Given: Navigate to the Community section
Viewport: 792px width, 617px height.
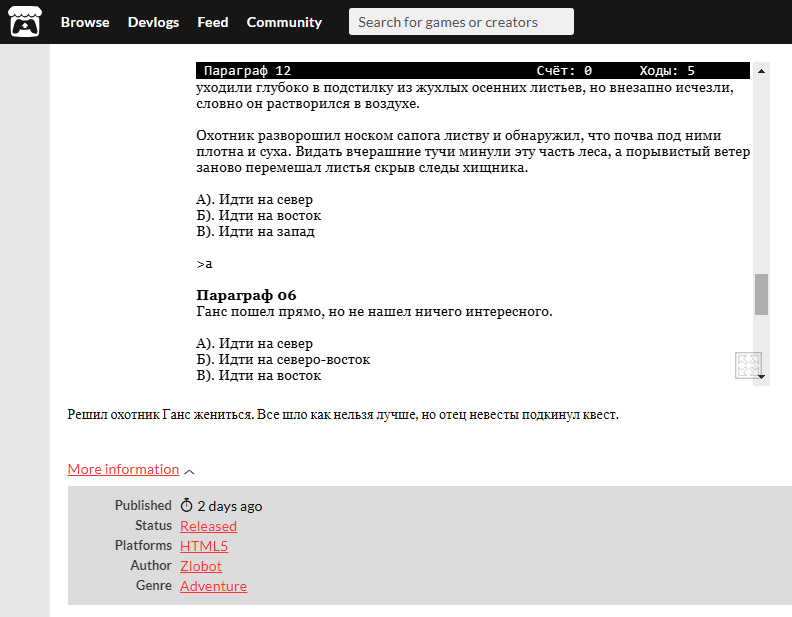Looking at the screenshot, I should tap(284, 22).
